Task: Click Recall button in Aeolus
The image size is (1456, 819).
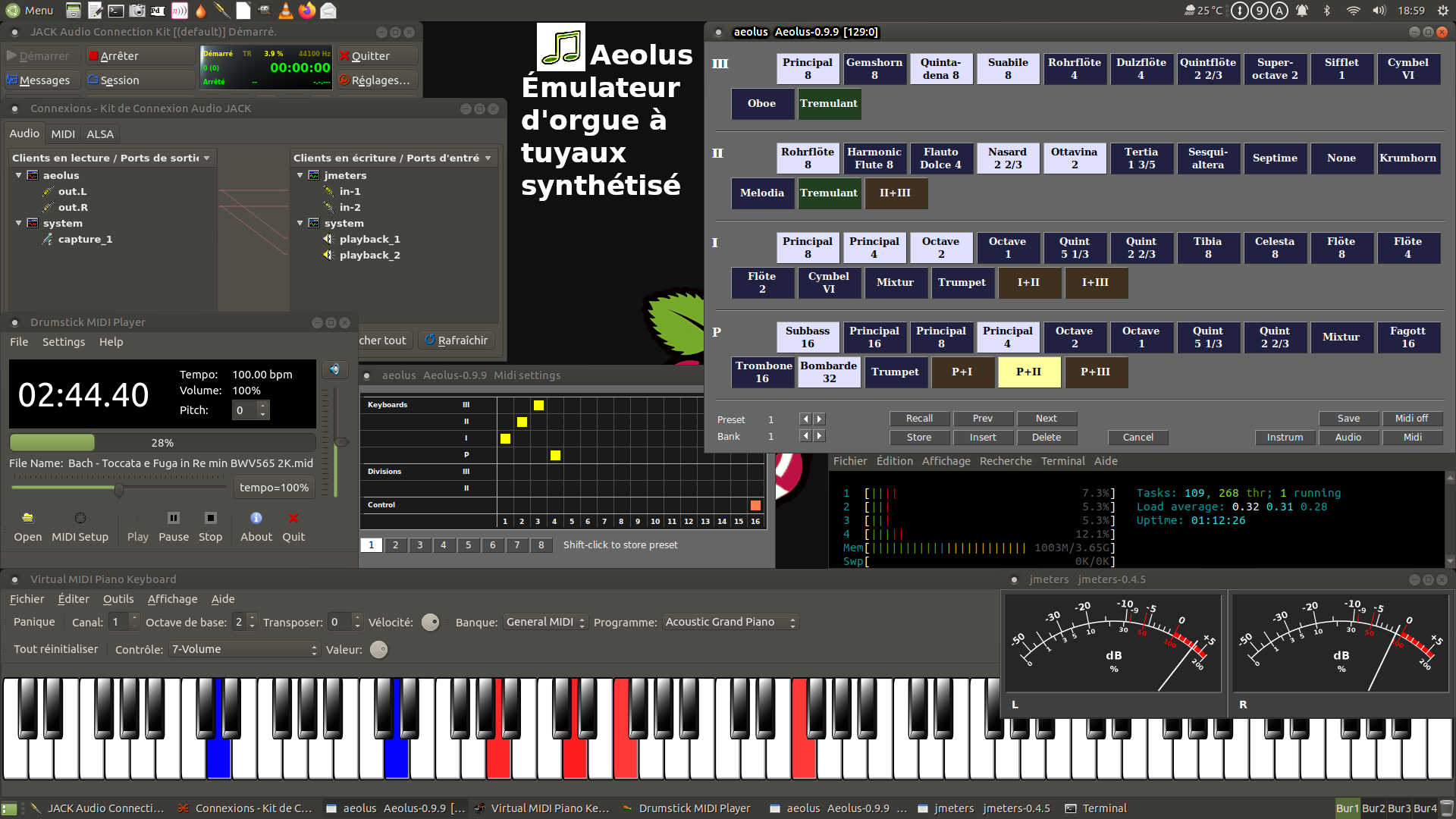Action: click(x=919, y=419)
